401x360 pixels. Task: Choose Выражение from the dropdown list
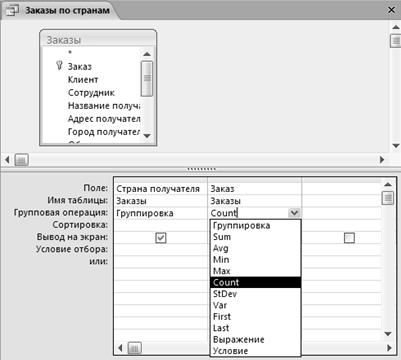click(x=255, y=339)
